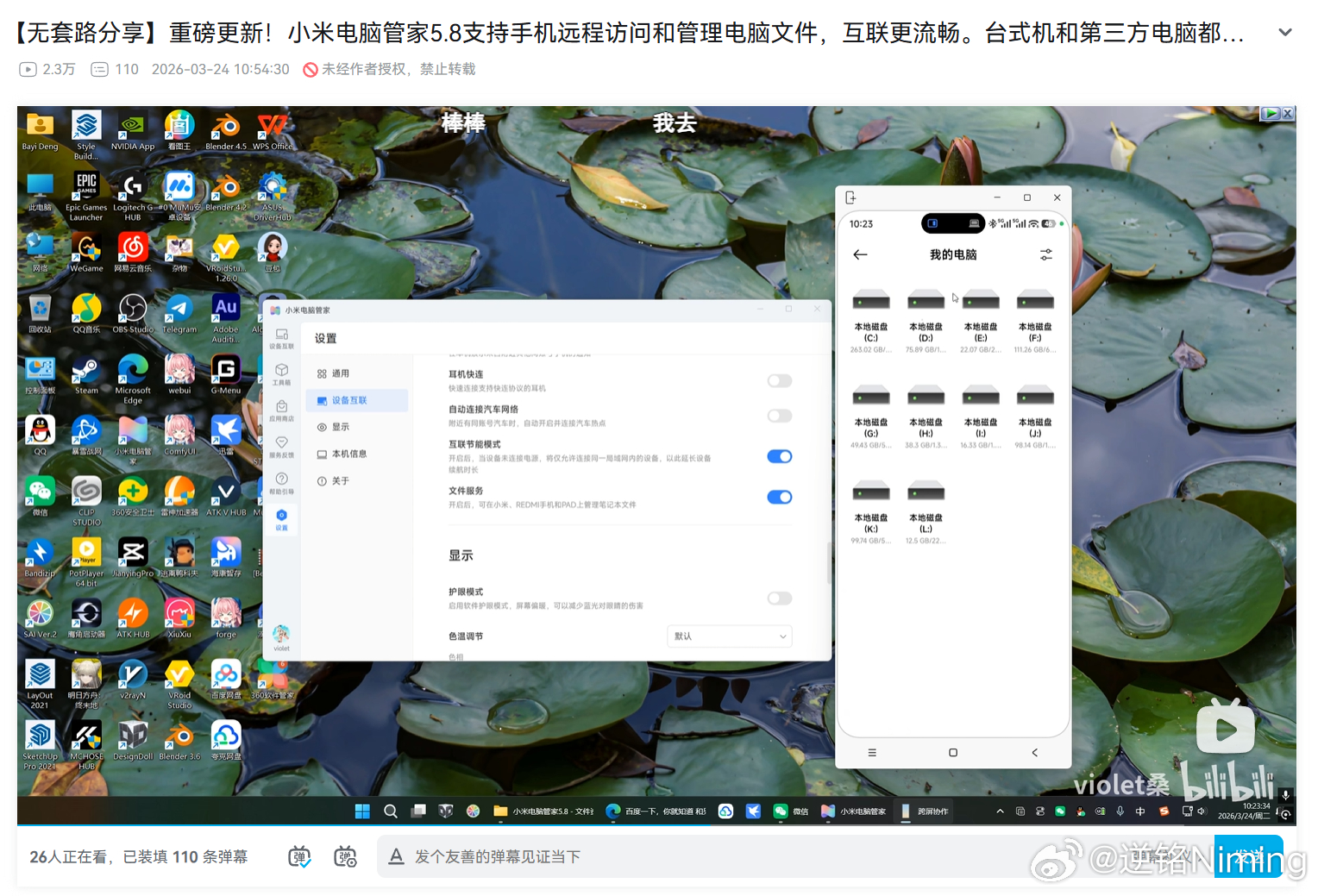Enable 护眼模式 toggle
This screenshot has height=896, width=1318.
tap(779, 598)
